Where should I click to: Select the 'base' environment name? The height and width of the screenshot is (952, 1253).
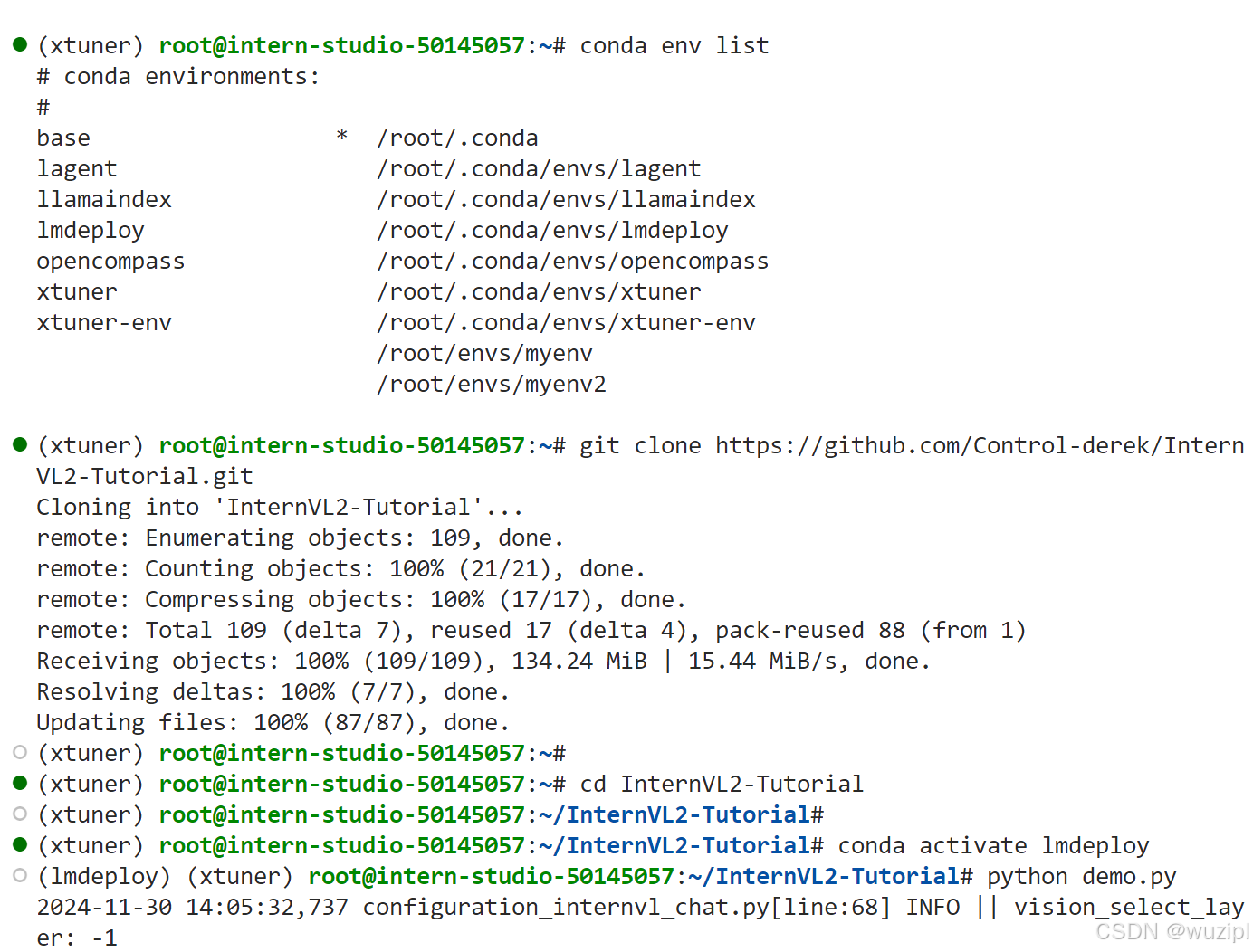[x=63, y=138]
